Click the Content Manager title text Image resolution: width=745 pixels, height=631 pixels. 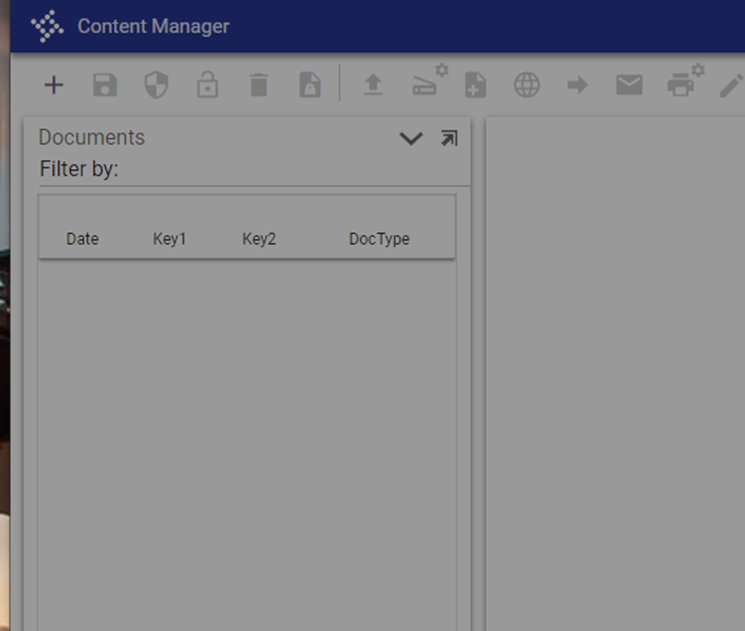click(153, 26)
